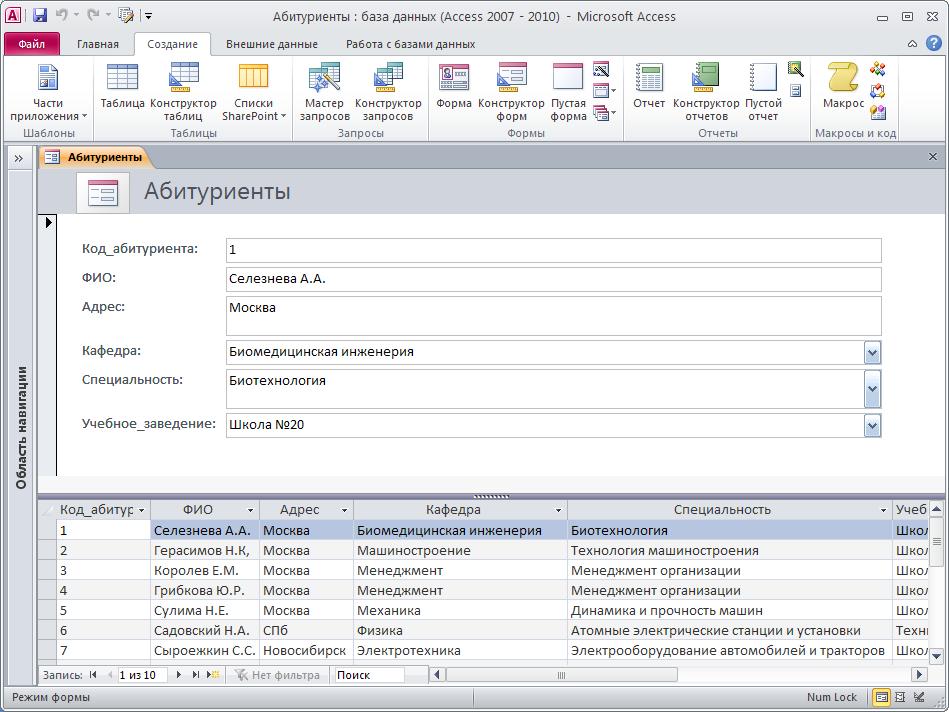This screenshot has width=949, height=712.
Task: Open the Кафедра dropdown list
Action: [x=871, y=353]
